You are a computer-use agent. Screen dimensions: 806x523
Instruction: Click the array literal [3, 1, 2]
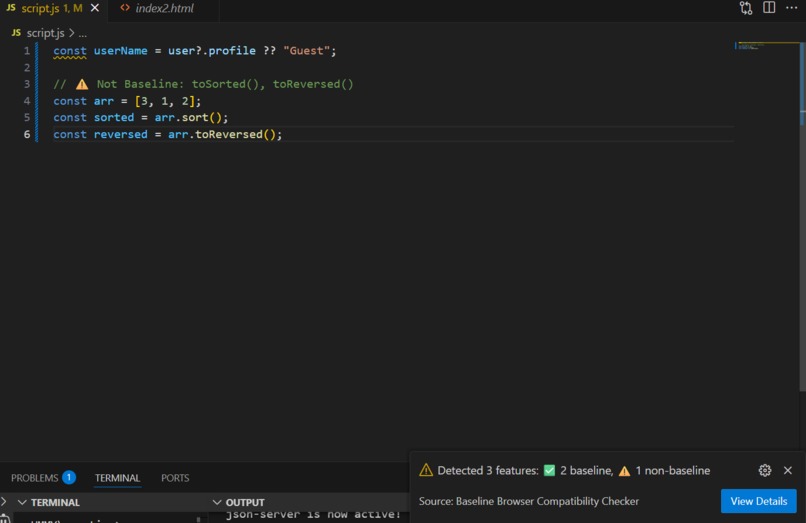pos(165,101)
